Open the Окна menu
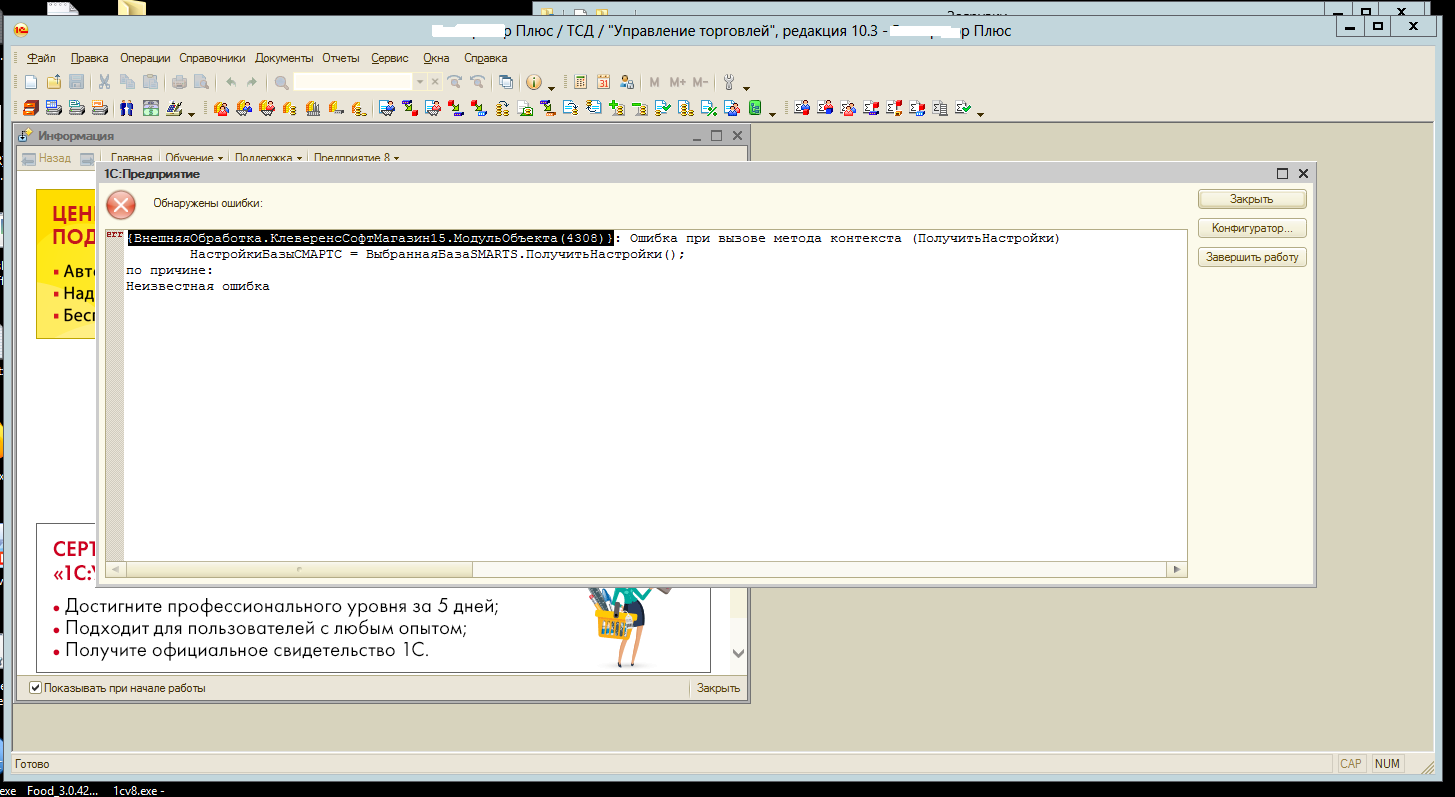 tap(436, 58)
